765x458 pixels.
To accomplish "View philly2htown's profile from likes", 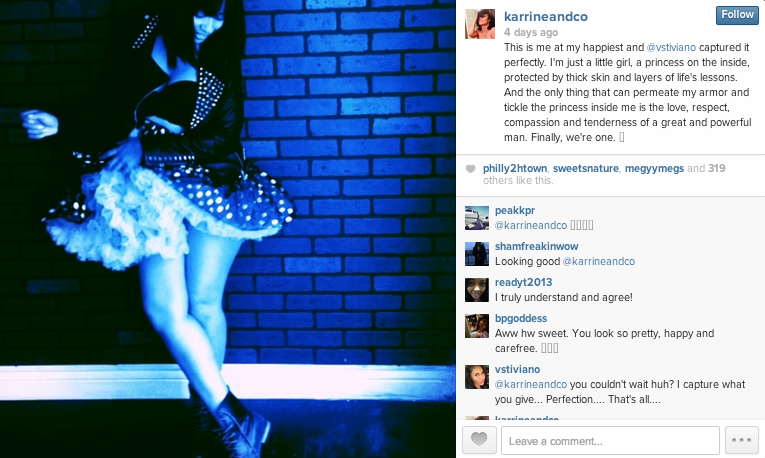I will (x=515, y=168).
